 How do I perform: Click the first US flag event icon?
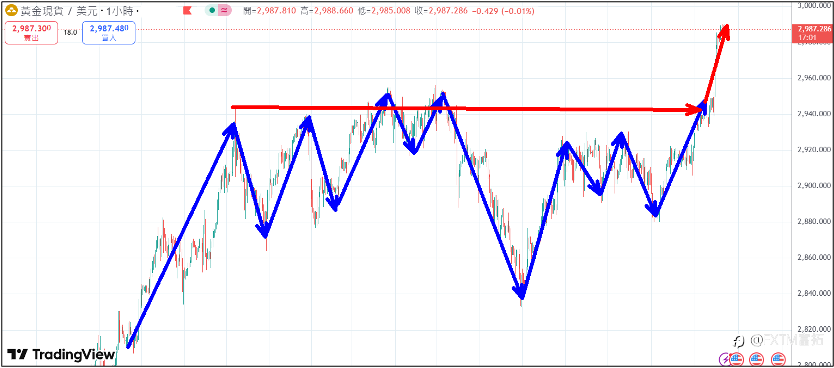pos(736,358)
